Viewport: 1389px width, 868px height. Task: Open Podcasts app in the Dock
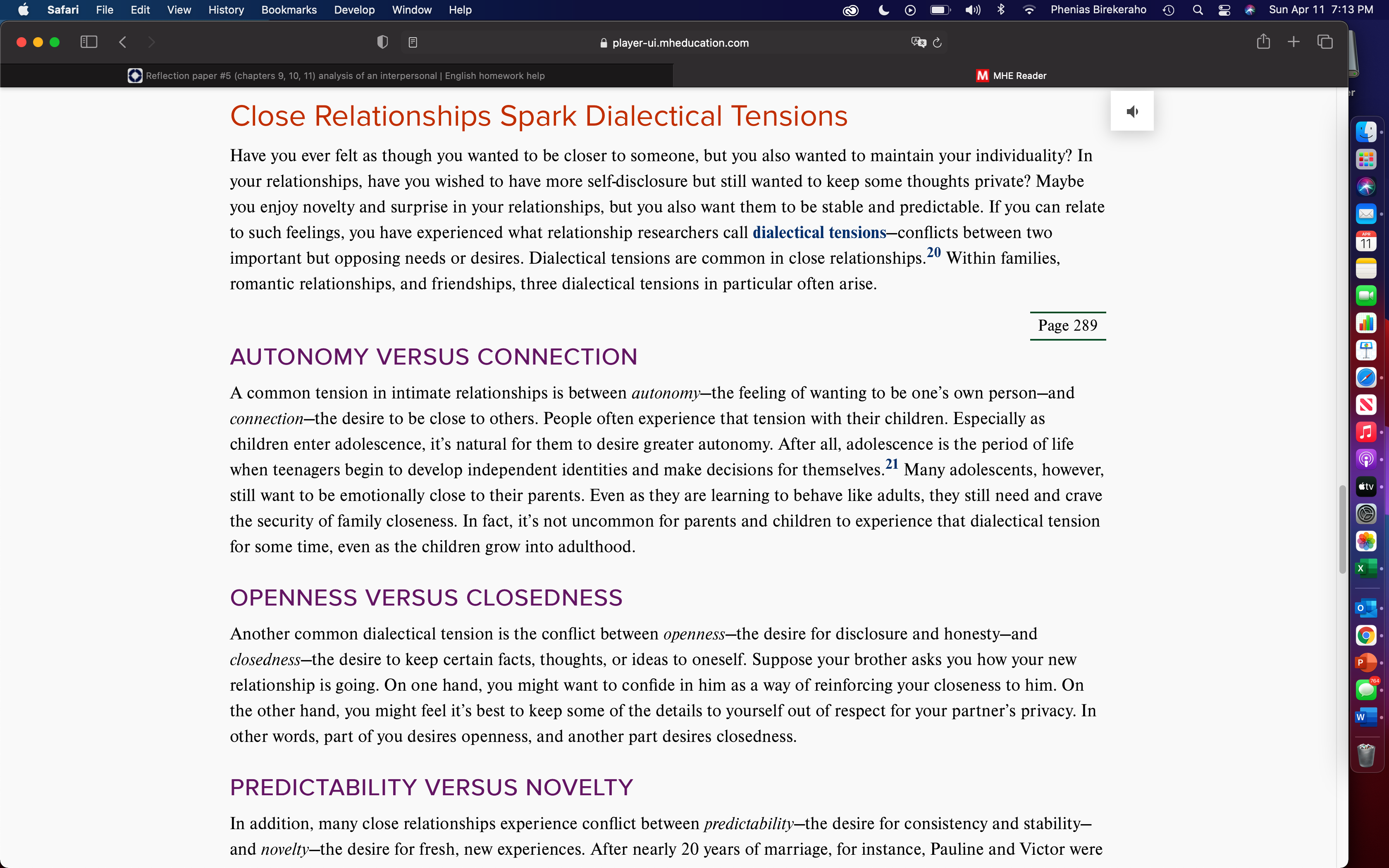(x=1366, y=459)
